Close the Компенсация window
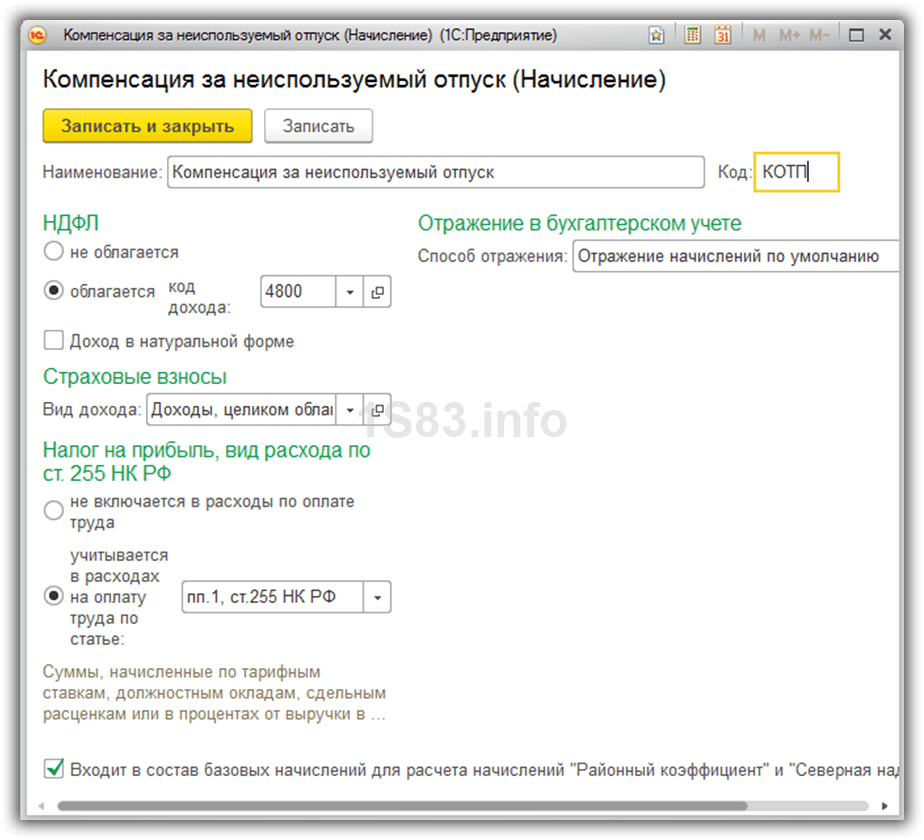Viewport: 924px width, 840px height. point(885,35)
